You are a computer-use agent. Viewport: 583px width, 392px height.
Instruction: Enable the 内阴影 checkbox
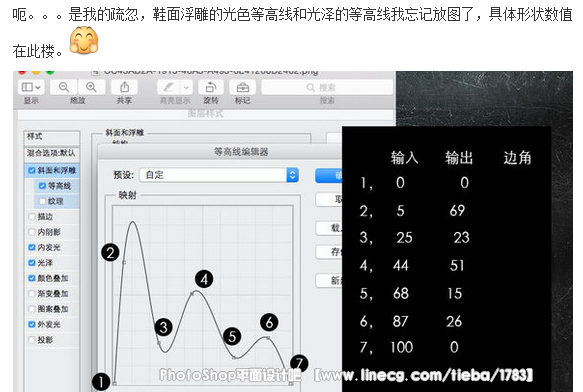click(32, 232)
